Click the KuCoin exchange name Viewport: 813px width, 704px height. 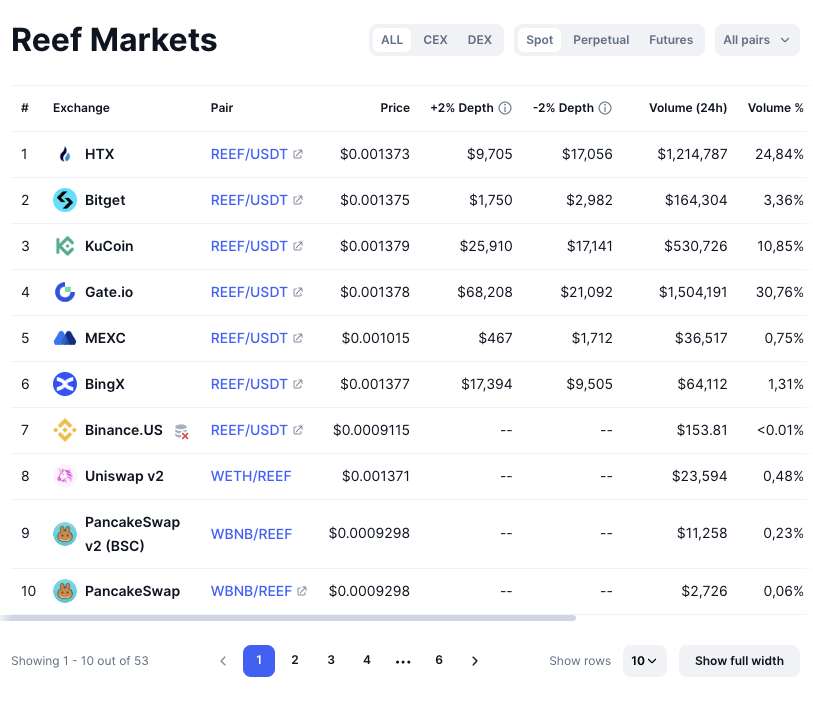(109, 246)
